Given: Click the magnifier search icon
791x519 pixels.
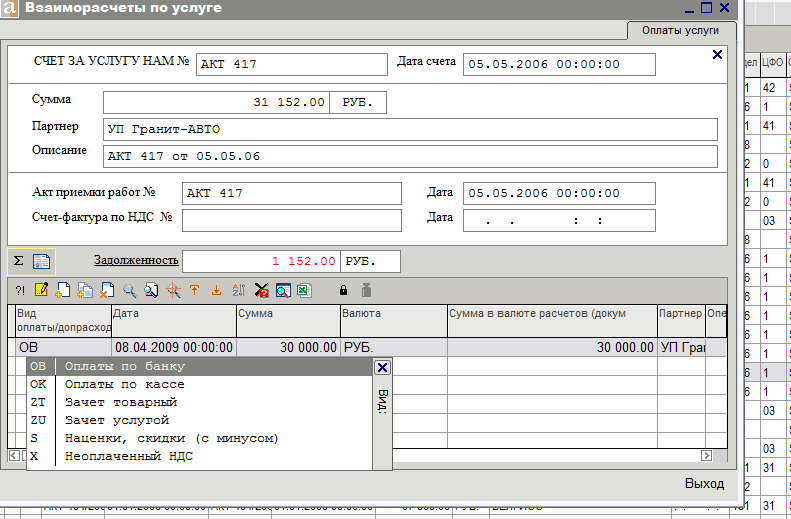Looking at the screenshot, I should [x=130, y=290].
